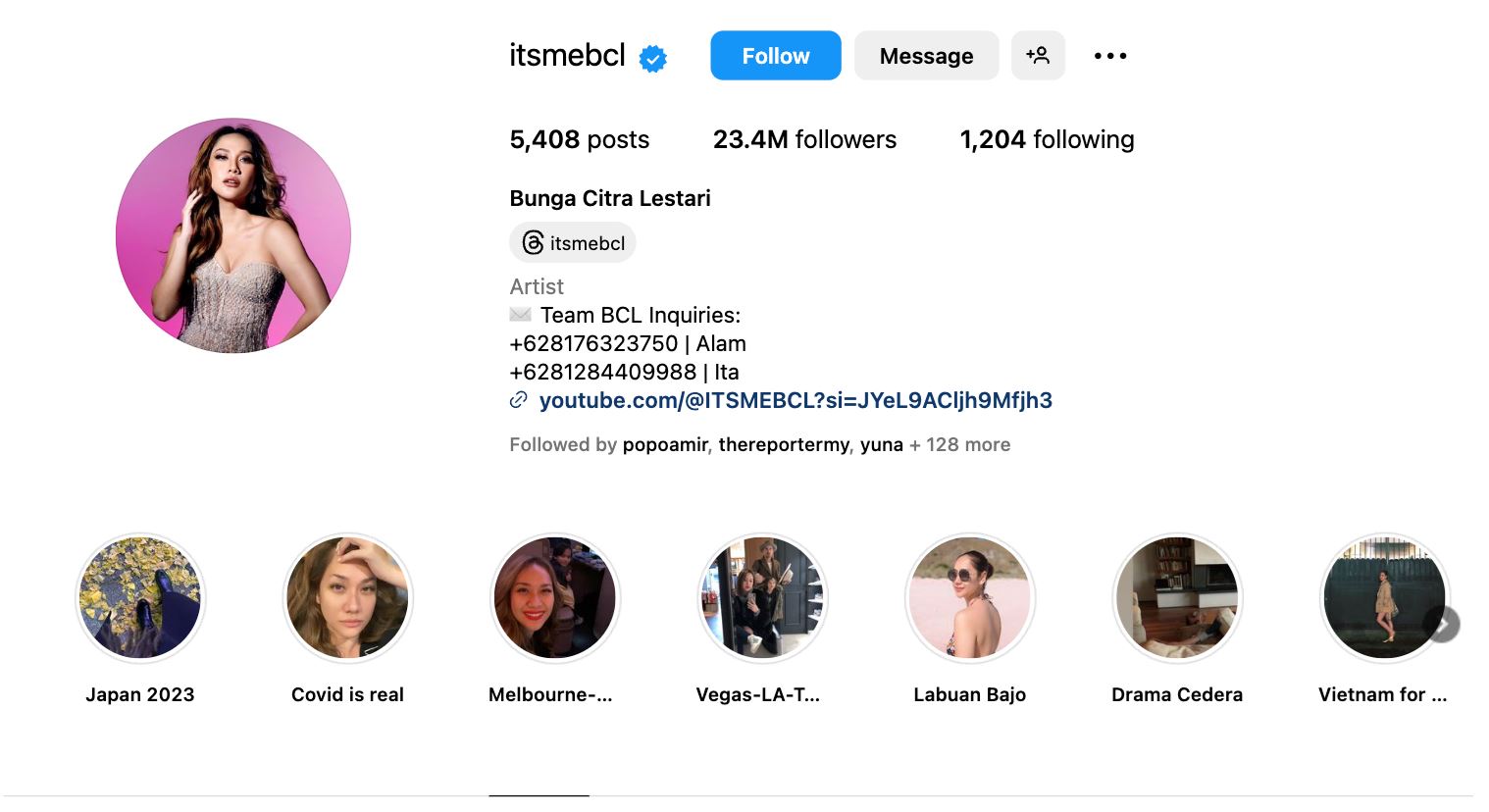Screen dimensions: 1489x812
Task: Open the profile picture
Action: [233, 235]
